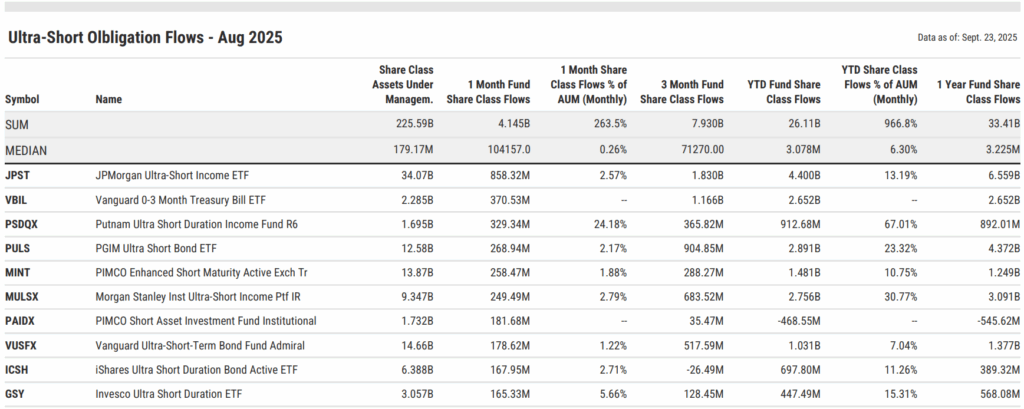The image size is (1024, 409).
Task: Select Putnam Ultra Short Duration Income Fund R6
Action: [x=197, y=224]
